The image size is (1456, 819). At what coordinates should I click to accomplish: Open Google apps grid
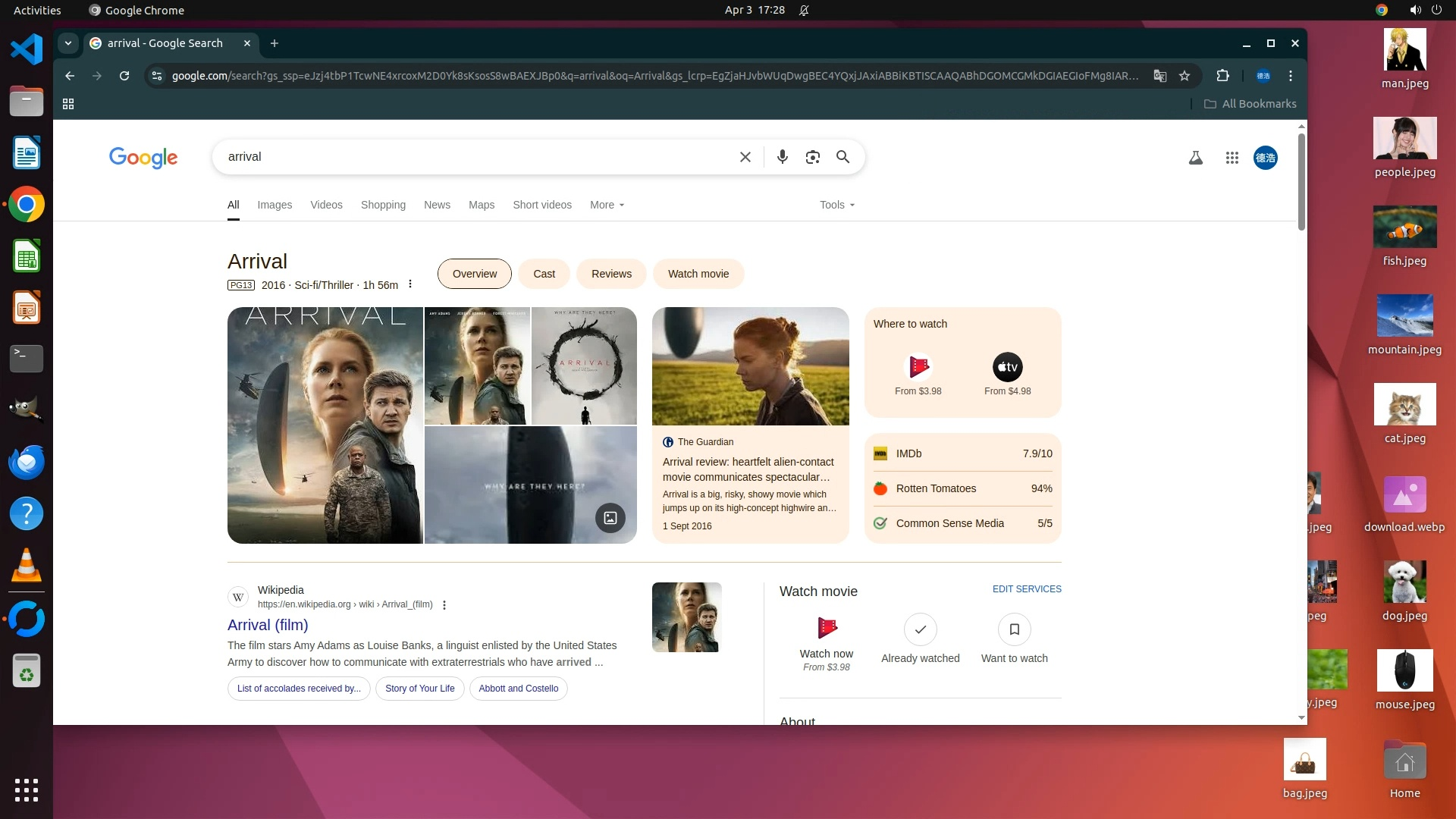tap(1232, 158)
